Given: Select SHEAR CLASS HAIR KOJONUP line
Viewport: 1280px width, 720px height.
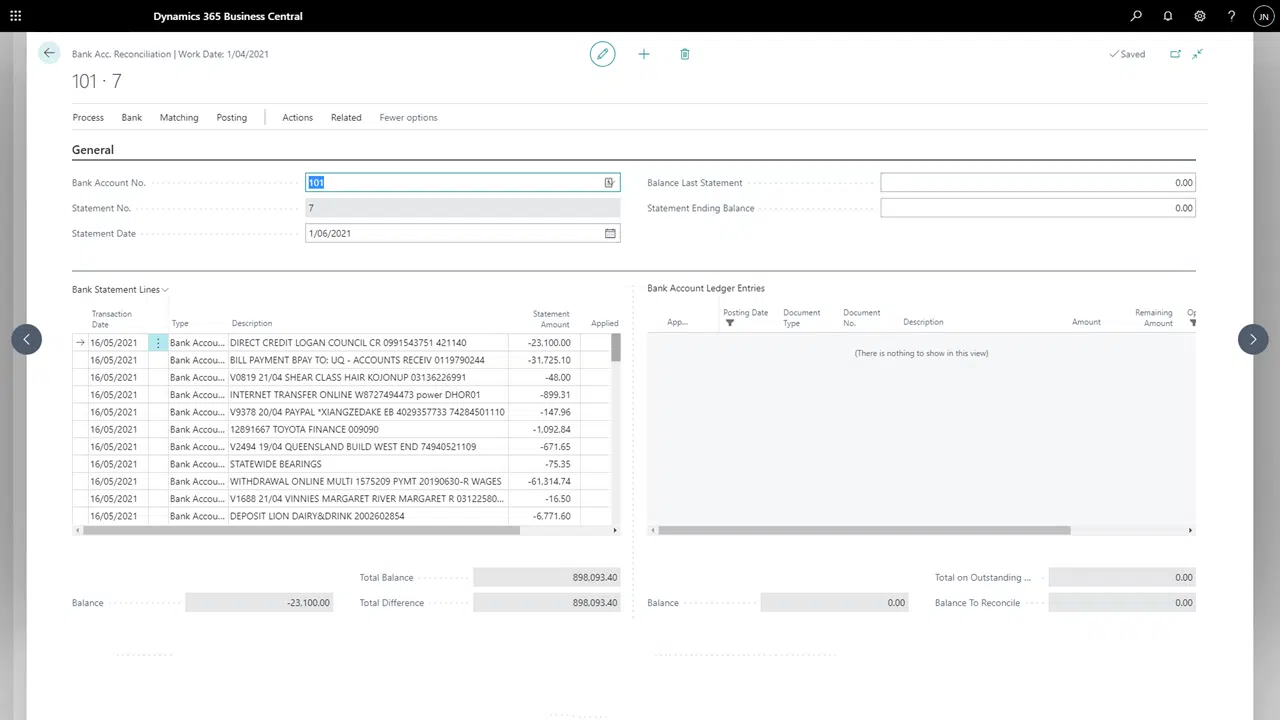Looking at the screenshot, I should [348, 377].
